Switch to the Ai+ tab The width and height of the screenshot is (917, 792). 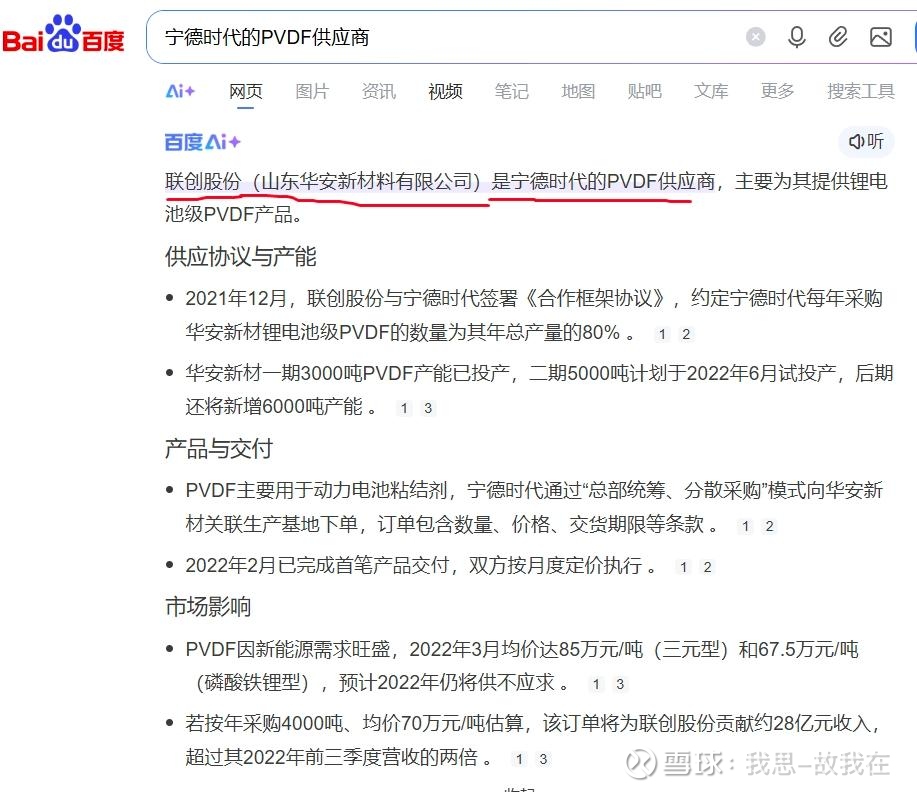[x=180, y=91]
